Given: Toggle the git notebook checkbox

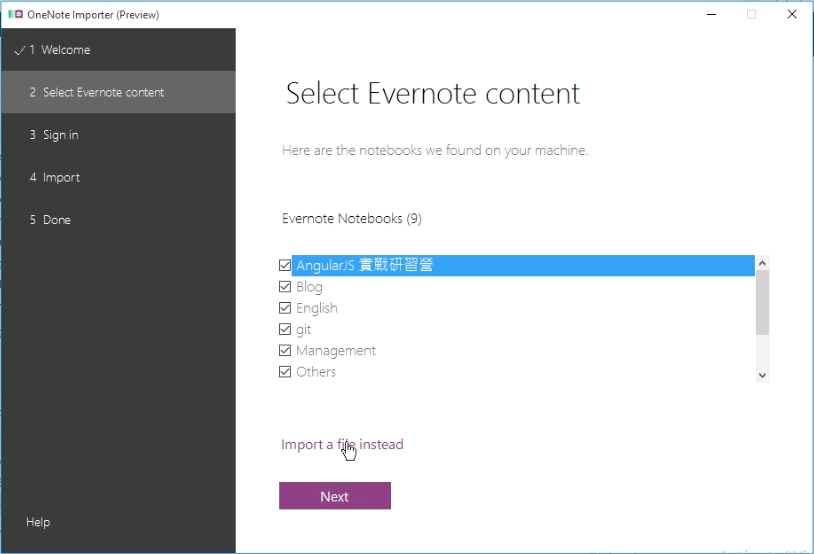Looking at the screenshot, I should (284, 329).
